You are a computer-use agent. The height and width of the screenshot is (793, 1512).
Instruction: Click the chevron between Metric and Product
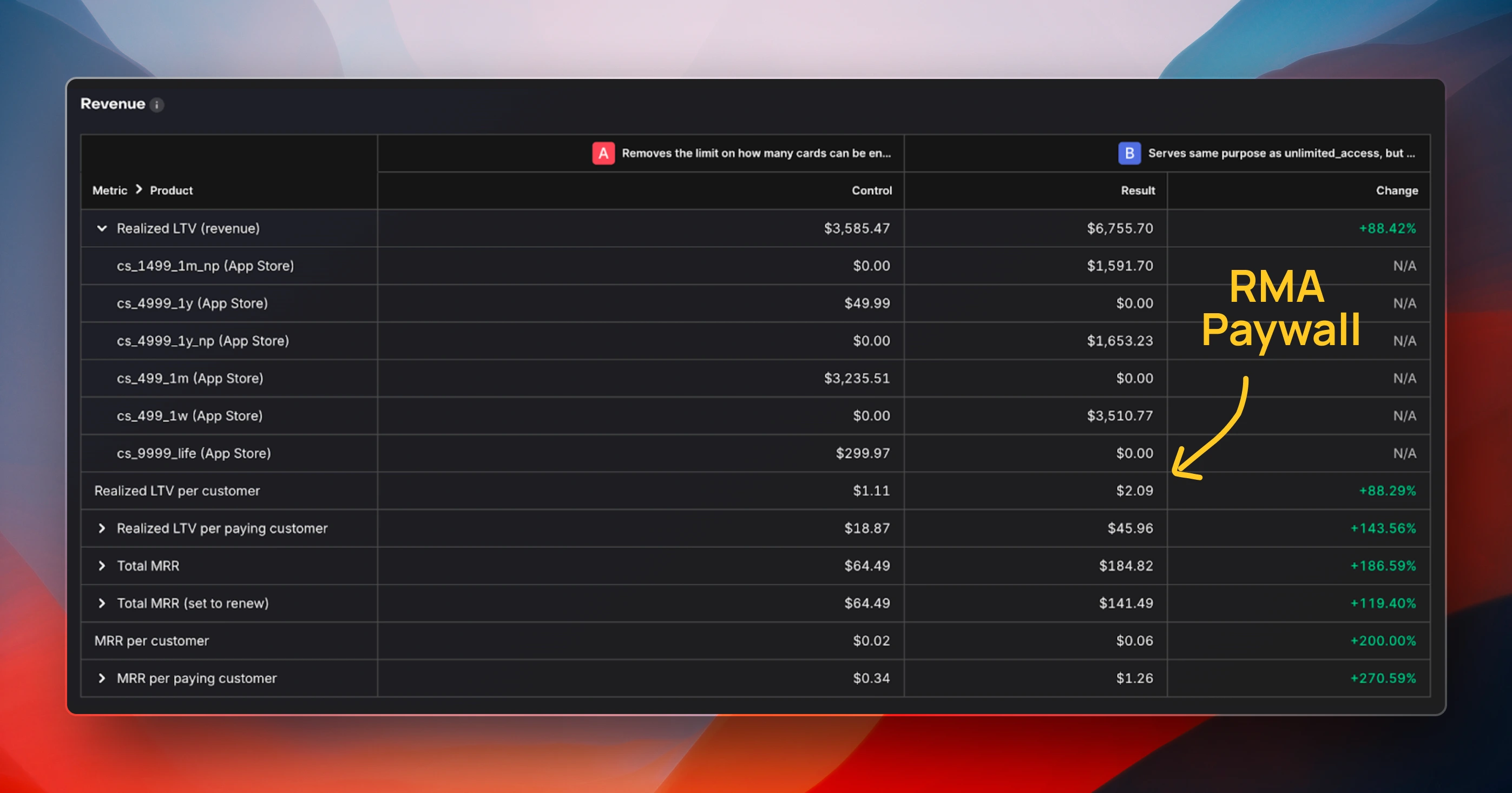coord(139,189)
